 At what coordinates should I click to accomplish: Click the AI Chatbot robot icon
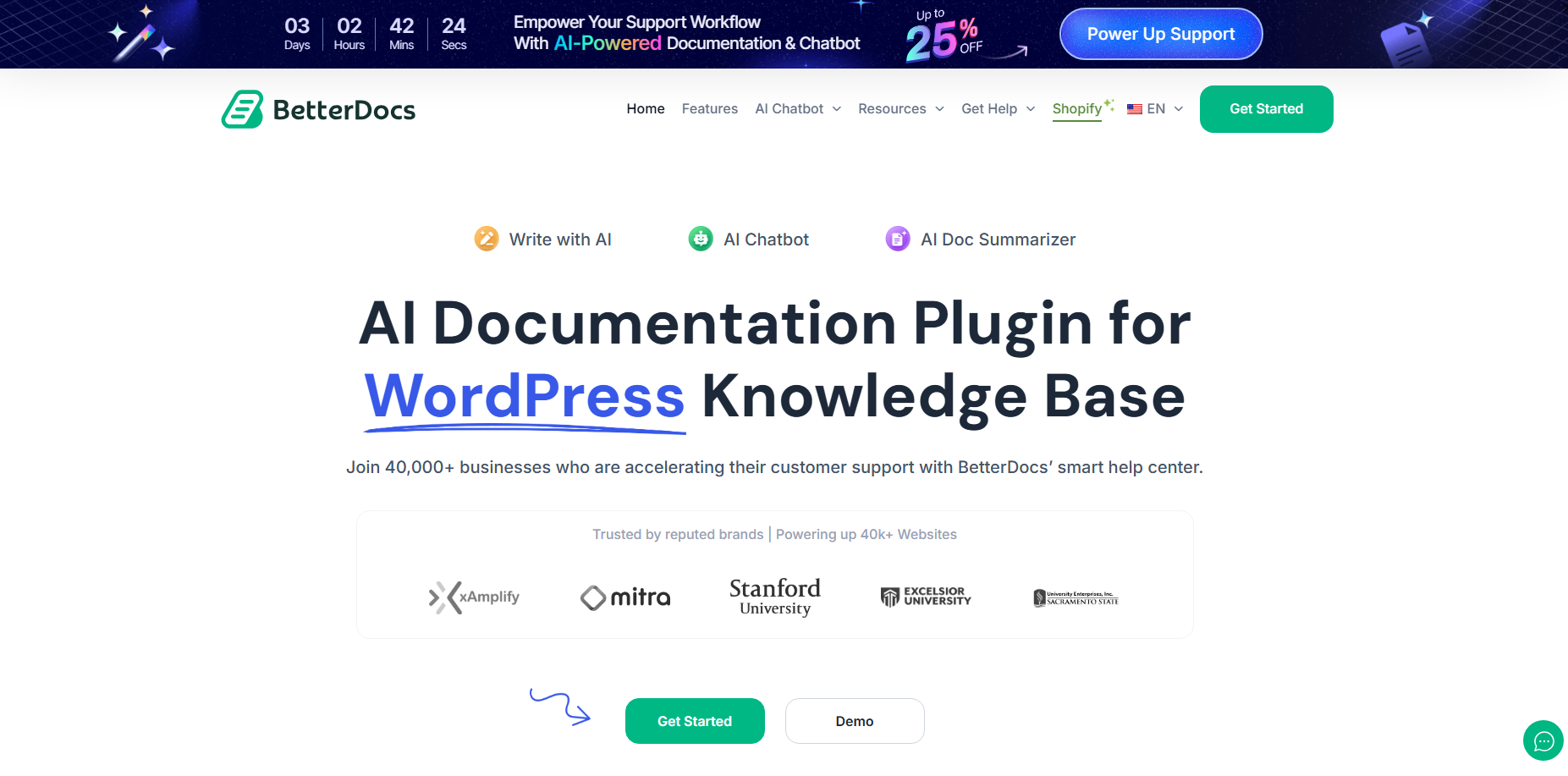(701, 239)
